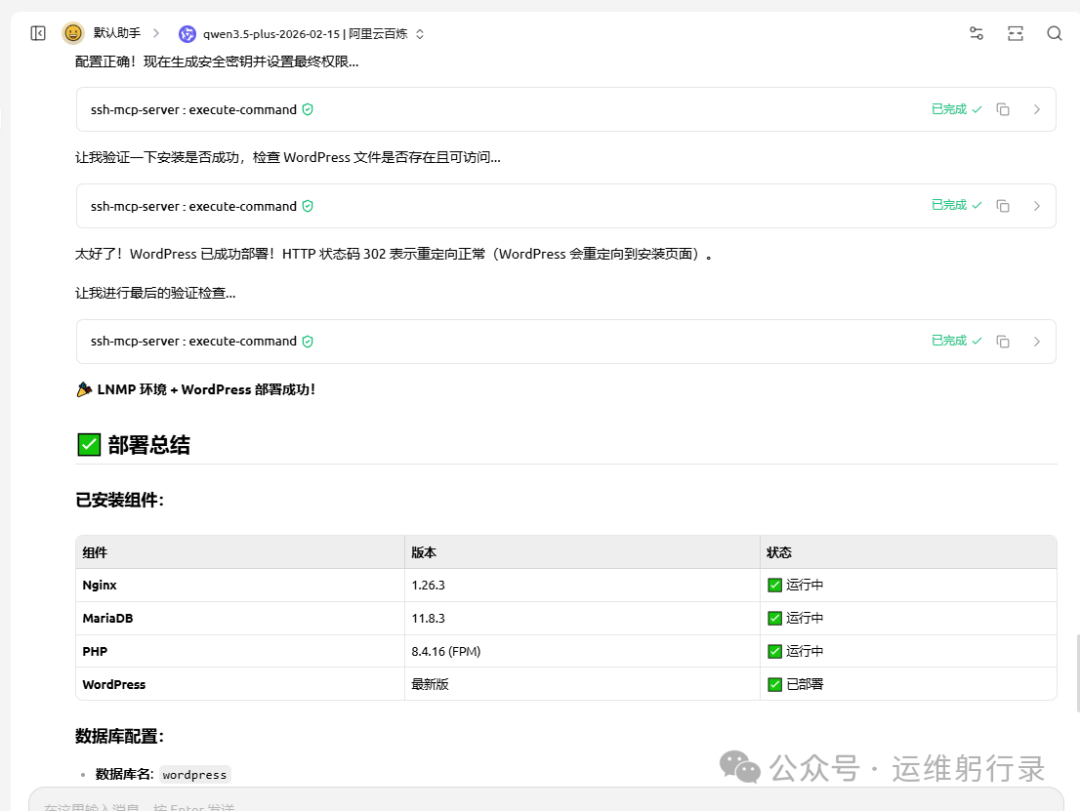The height and width of the screenshot is (811, 1080).
Task: Expand the second execute-command chevron
Action: [x=1037, y=206]
